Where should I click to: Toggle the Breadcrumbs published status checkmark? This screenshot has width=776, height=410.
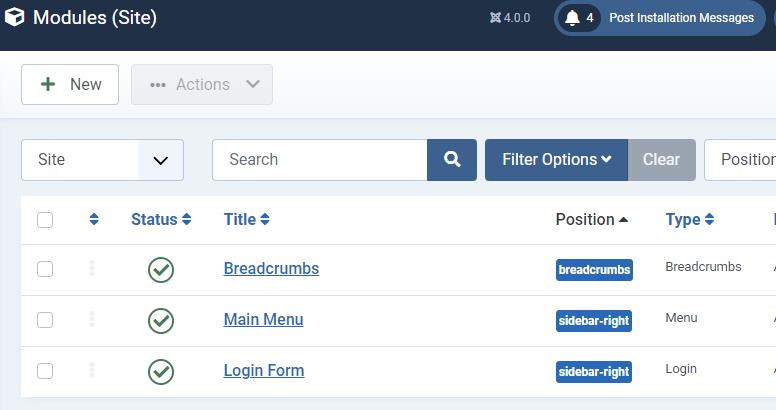(x=161, y=270)
